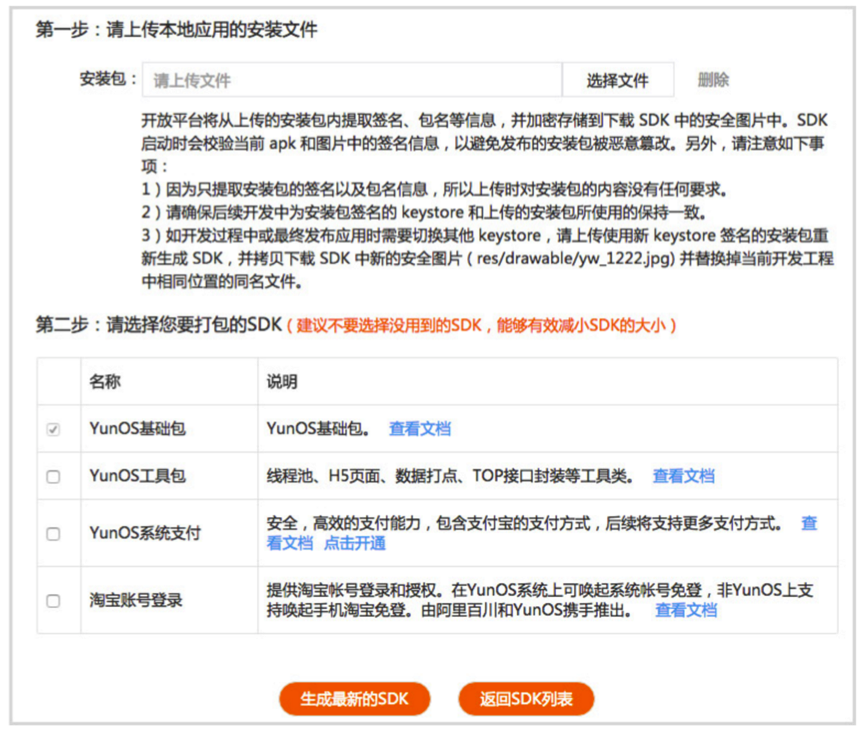Check the YunOS系统支付 checkbox
Viewport: 866px width, 734px height.
coord(53,534)
